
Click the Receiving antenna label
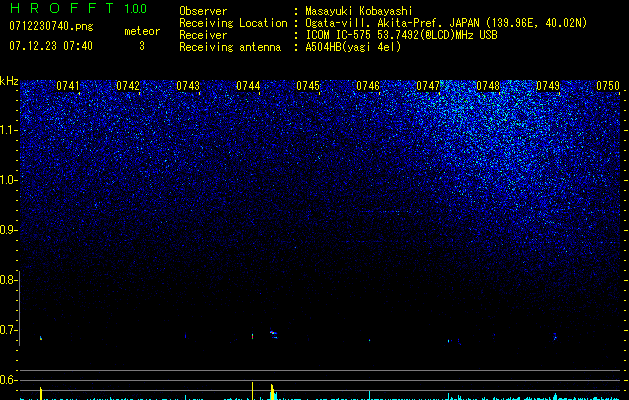(230, 47)
